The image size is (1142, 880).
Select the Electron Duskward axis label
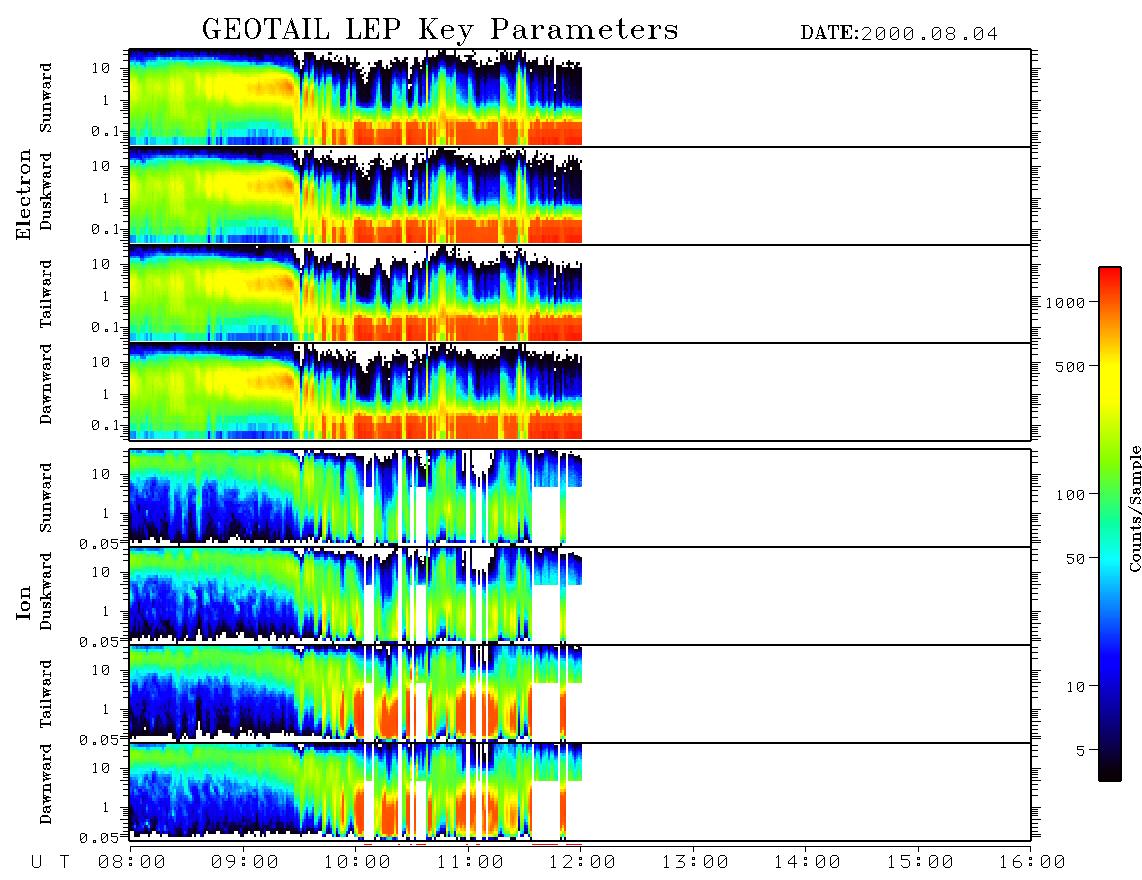pyautogui.click(x=46, y=191)
